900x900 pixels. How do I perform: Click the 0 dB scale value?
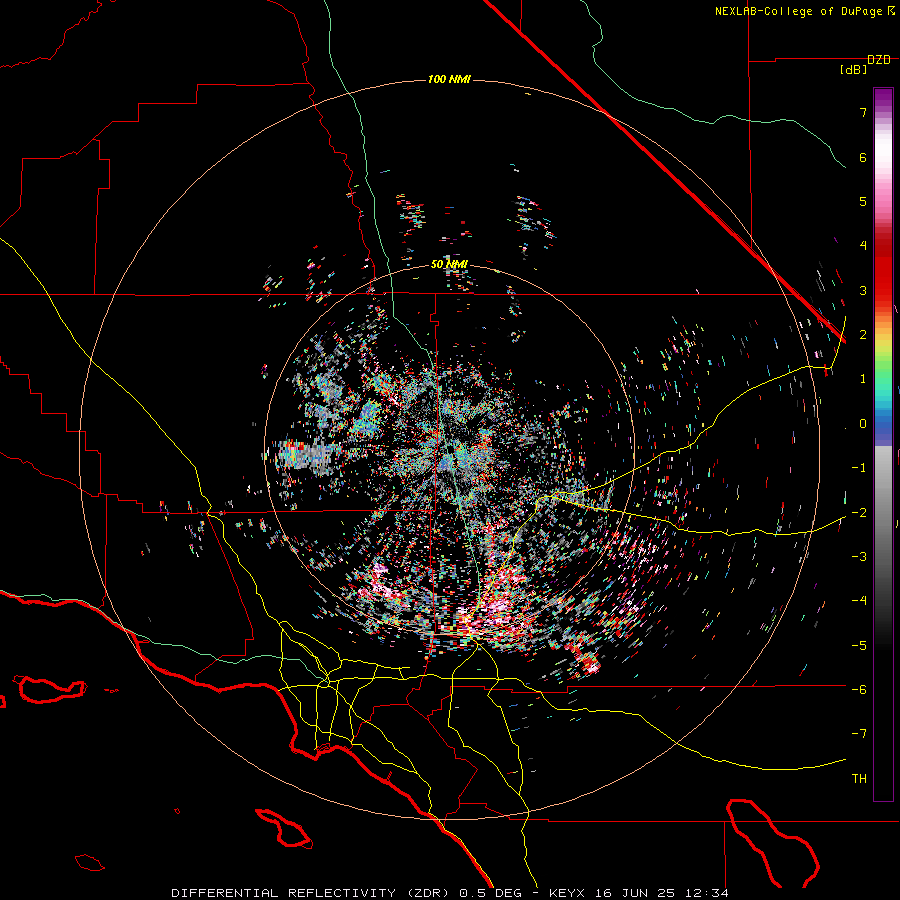click(863, 424)
